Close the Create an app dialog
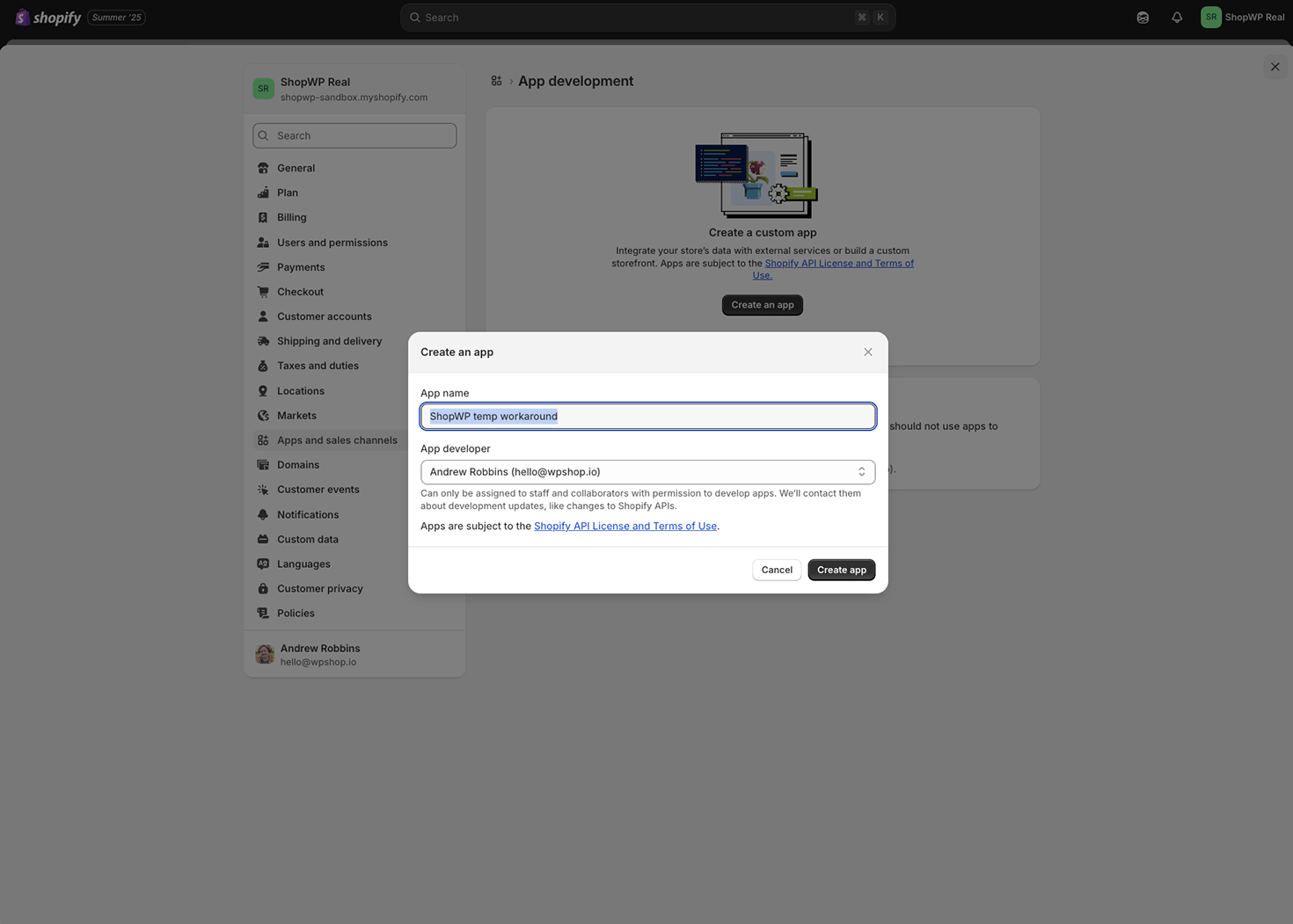This screenshot has height=924, width=1293. [868, 352]
